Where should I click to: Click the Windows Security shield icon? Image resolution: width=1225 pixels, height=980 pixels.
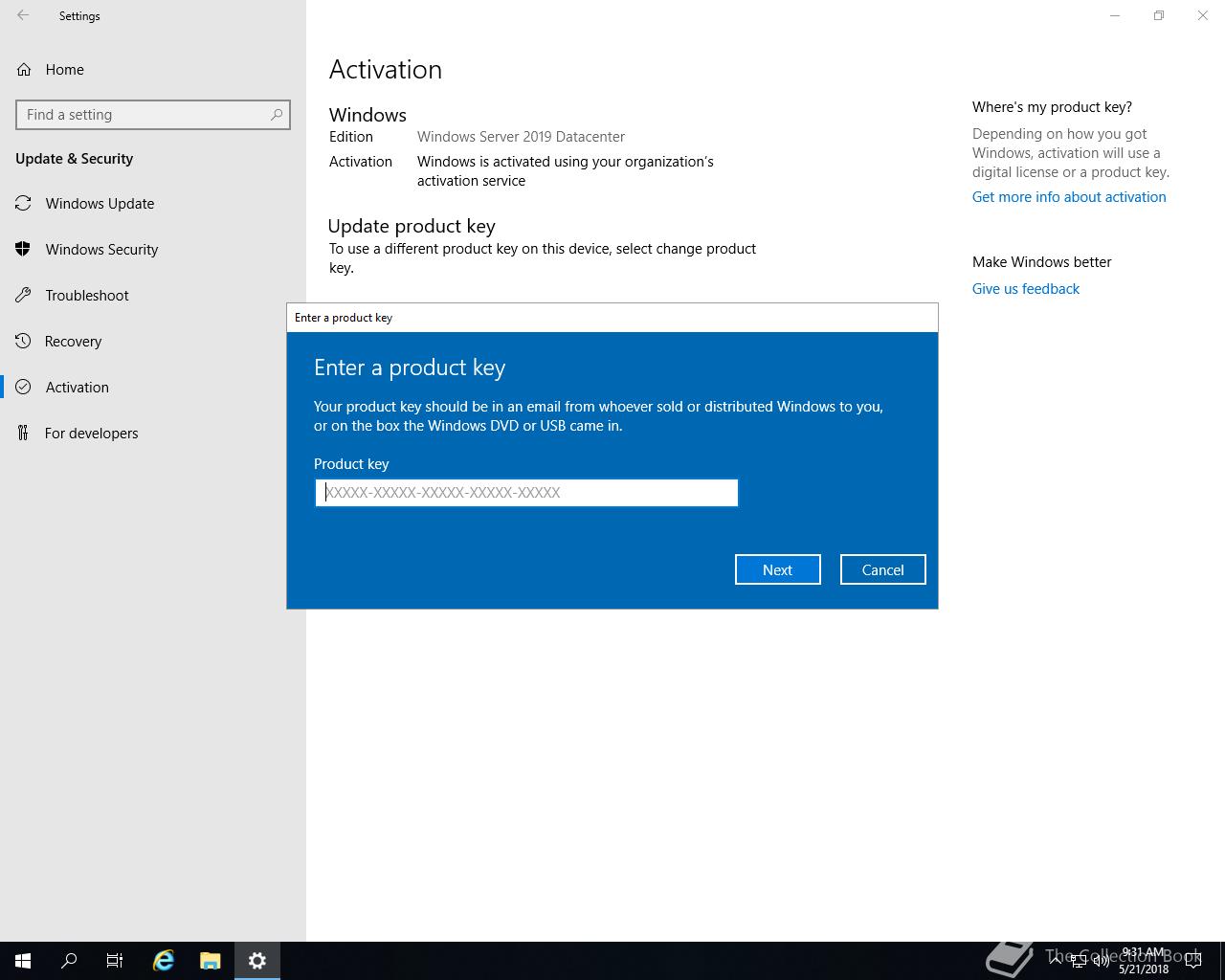[x=23, y=249]
